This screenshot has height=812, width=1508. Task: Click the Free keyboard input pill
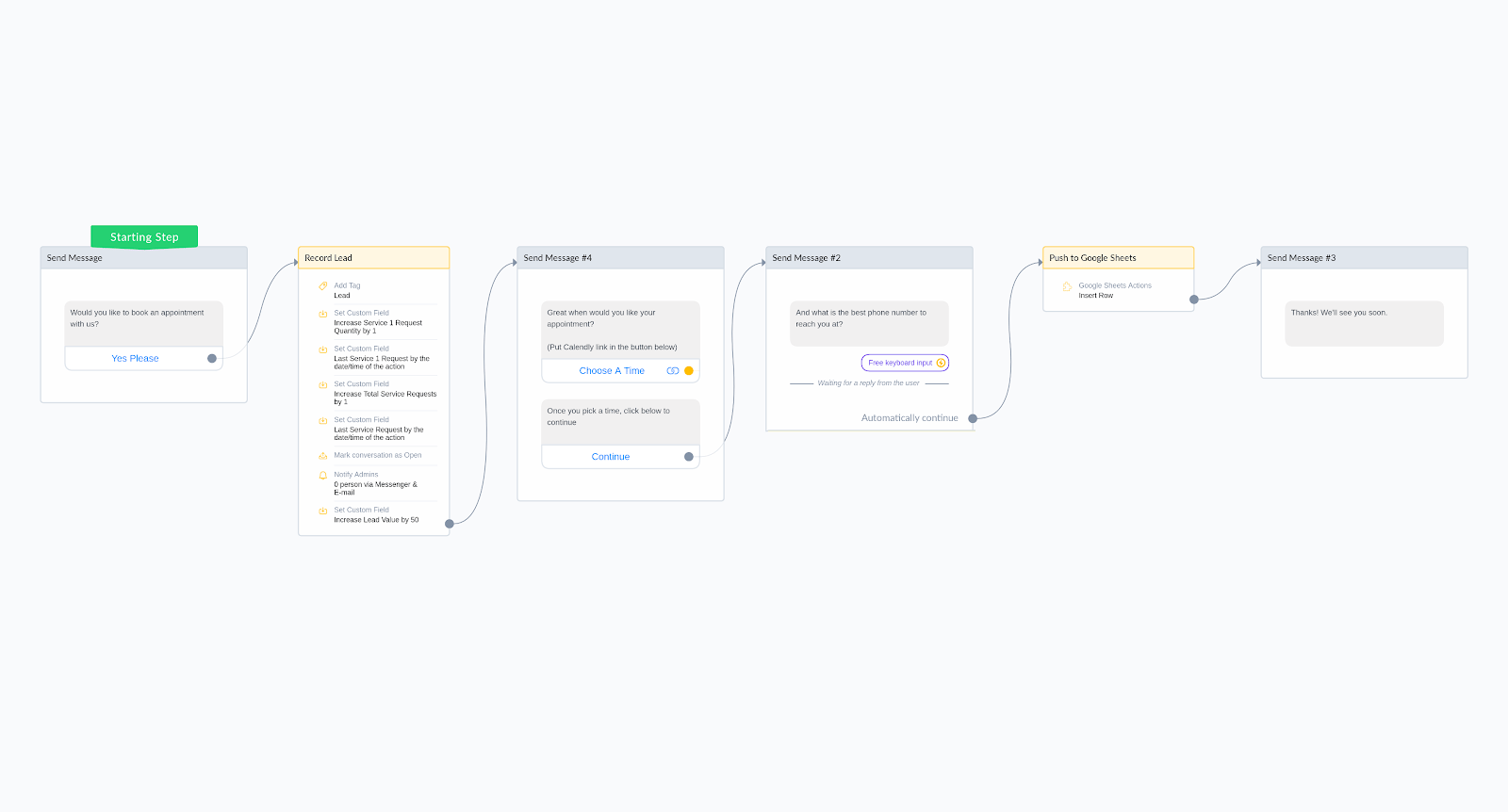(x=905, y=363)
